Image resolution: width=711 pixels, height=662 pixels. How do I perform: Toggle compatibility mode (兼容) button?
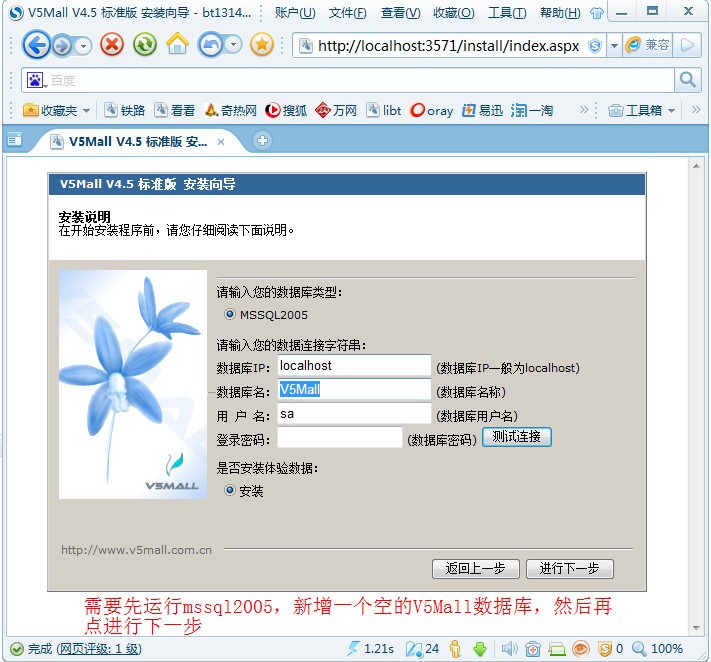648,45
